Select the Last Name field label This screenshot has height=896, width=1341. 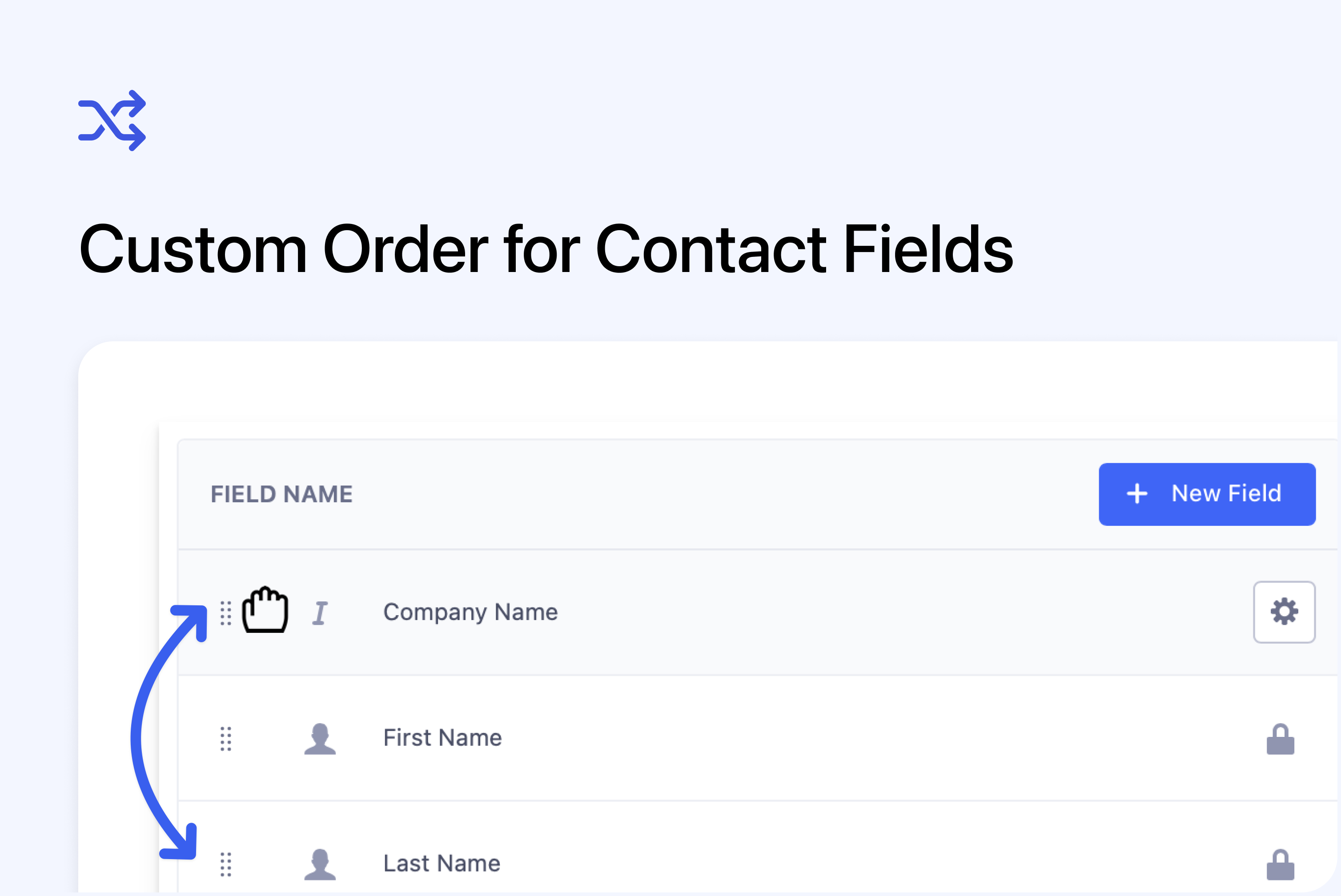pos(442,864)
